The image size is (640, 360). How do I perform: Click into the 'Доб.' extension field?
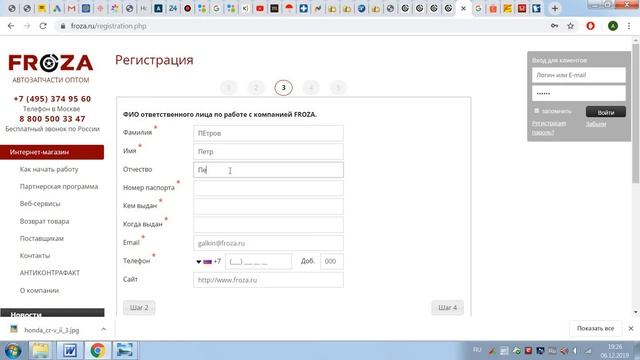[x=332, y=262]
